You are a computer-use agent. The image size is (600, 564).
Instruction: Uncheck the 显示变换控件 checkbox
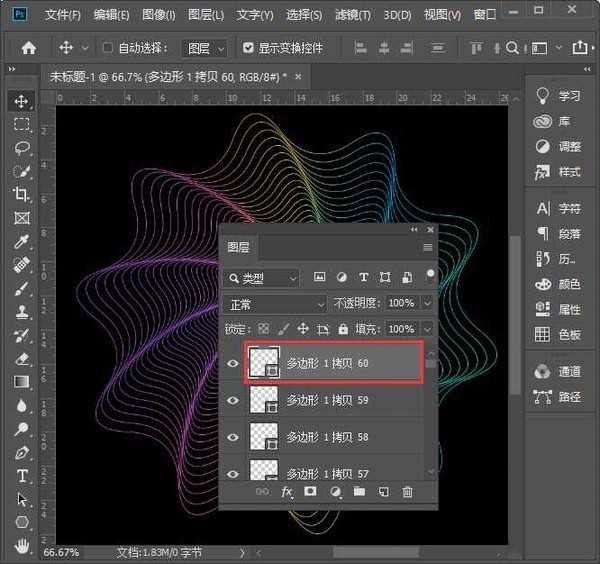(x=248, y=48)
